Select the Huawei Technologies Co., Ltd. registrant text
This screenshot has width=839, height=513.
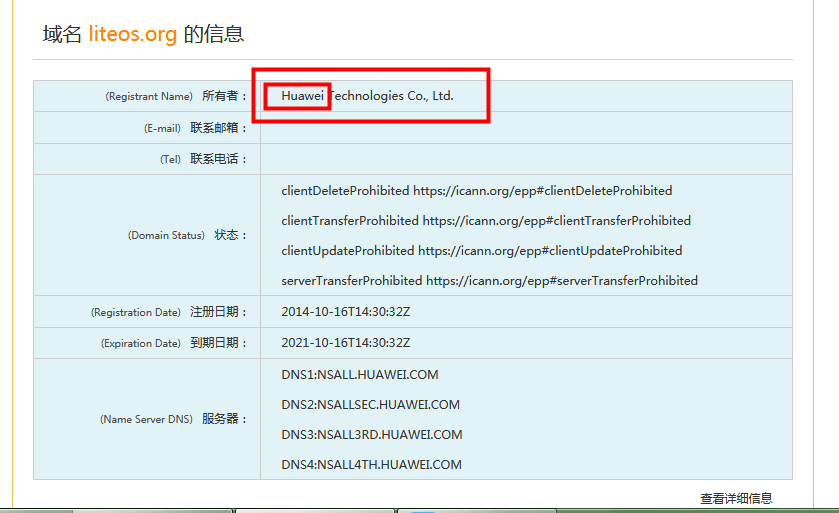[x=367, y=96]
